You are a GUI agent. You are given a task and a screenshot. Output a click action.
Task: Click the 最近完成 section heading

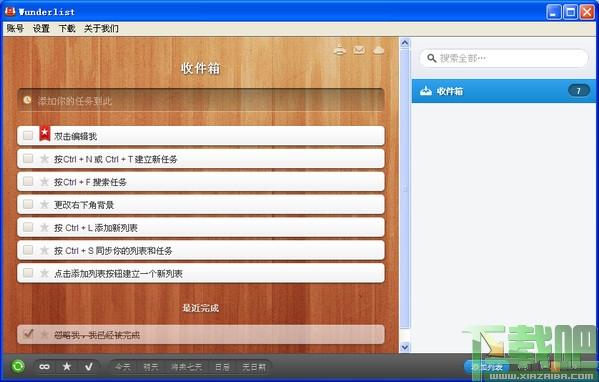[201, 308]
